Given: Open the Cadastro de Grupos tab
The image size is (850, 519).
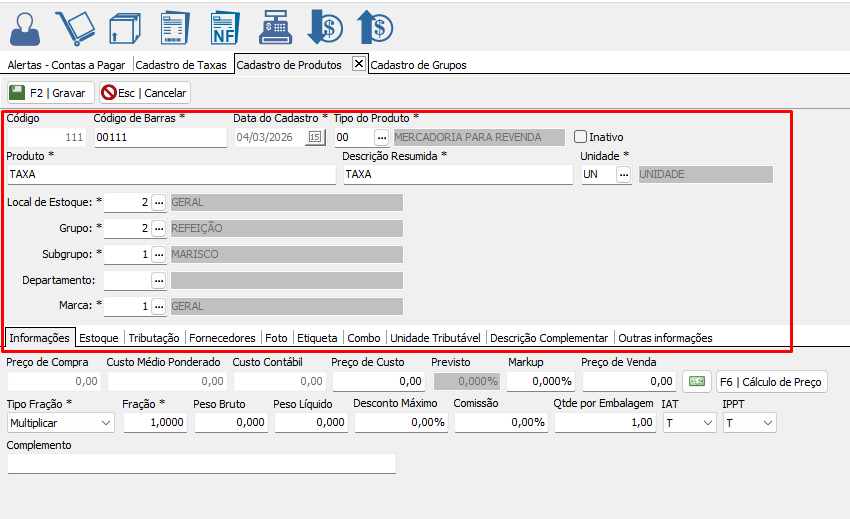Looking at the screenshot, I should tap(418, 65).
